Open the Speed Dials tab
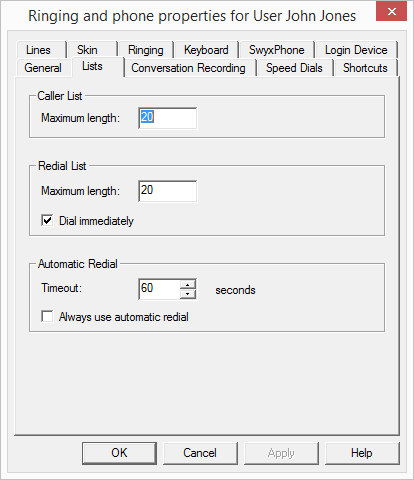 [294, 68]
